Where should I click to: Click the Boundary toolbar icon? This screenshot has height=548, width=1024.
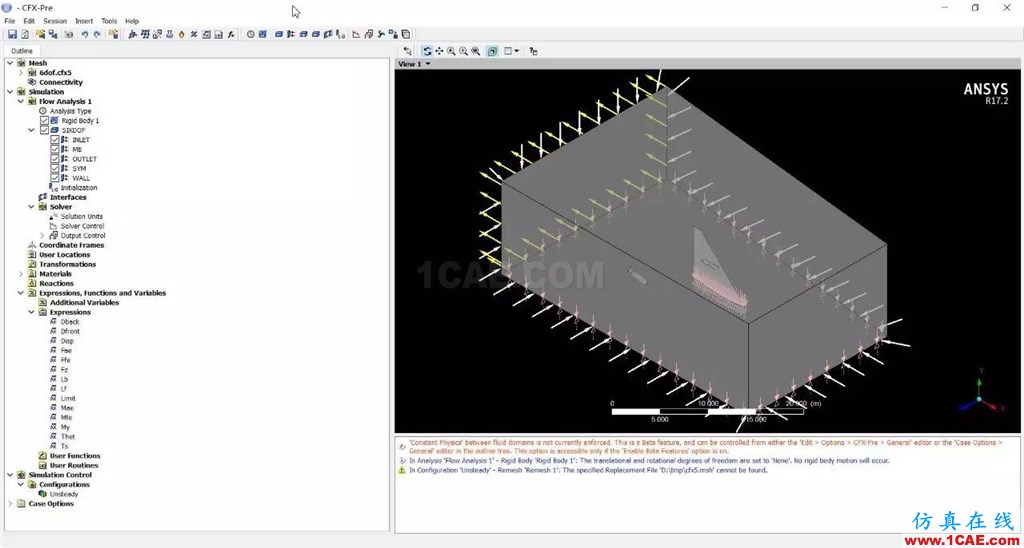point(291,34)
